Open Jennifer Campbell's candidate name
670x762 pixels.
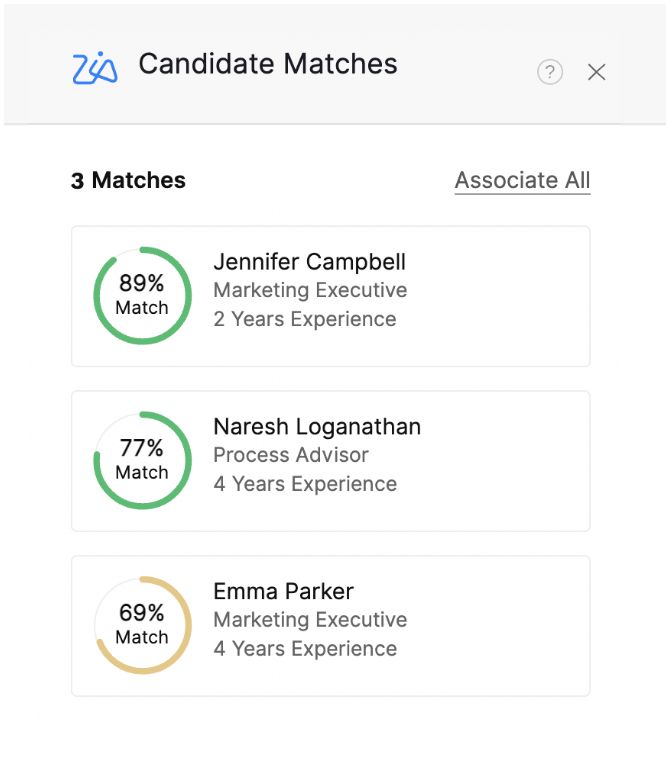[309, 262]
